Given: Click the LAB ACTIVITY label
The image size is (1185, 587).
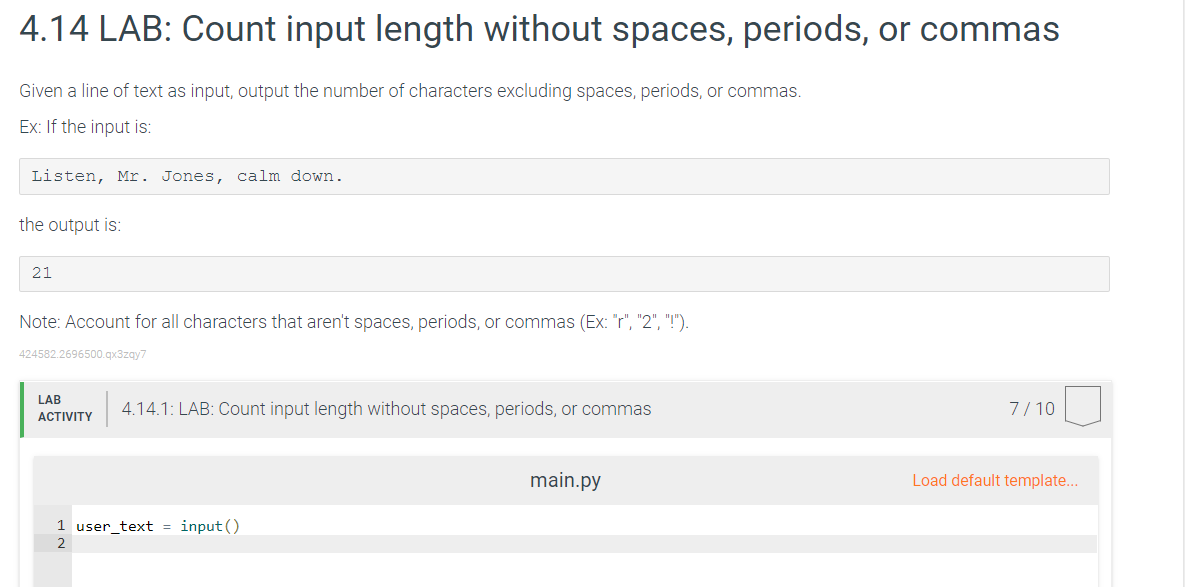Looking at the screenshot, I should (x=65, y=408).
